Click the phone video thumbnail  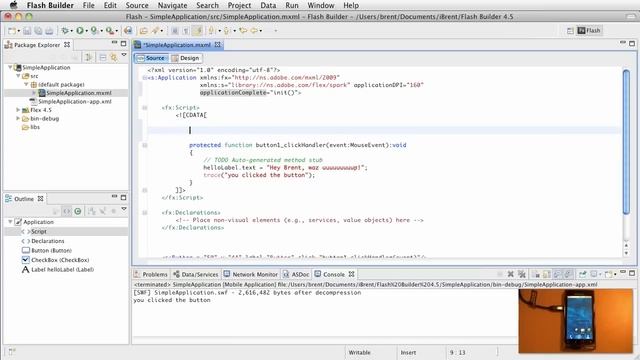pyautogui.click(x=576, y=321)
